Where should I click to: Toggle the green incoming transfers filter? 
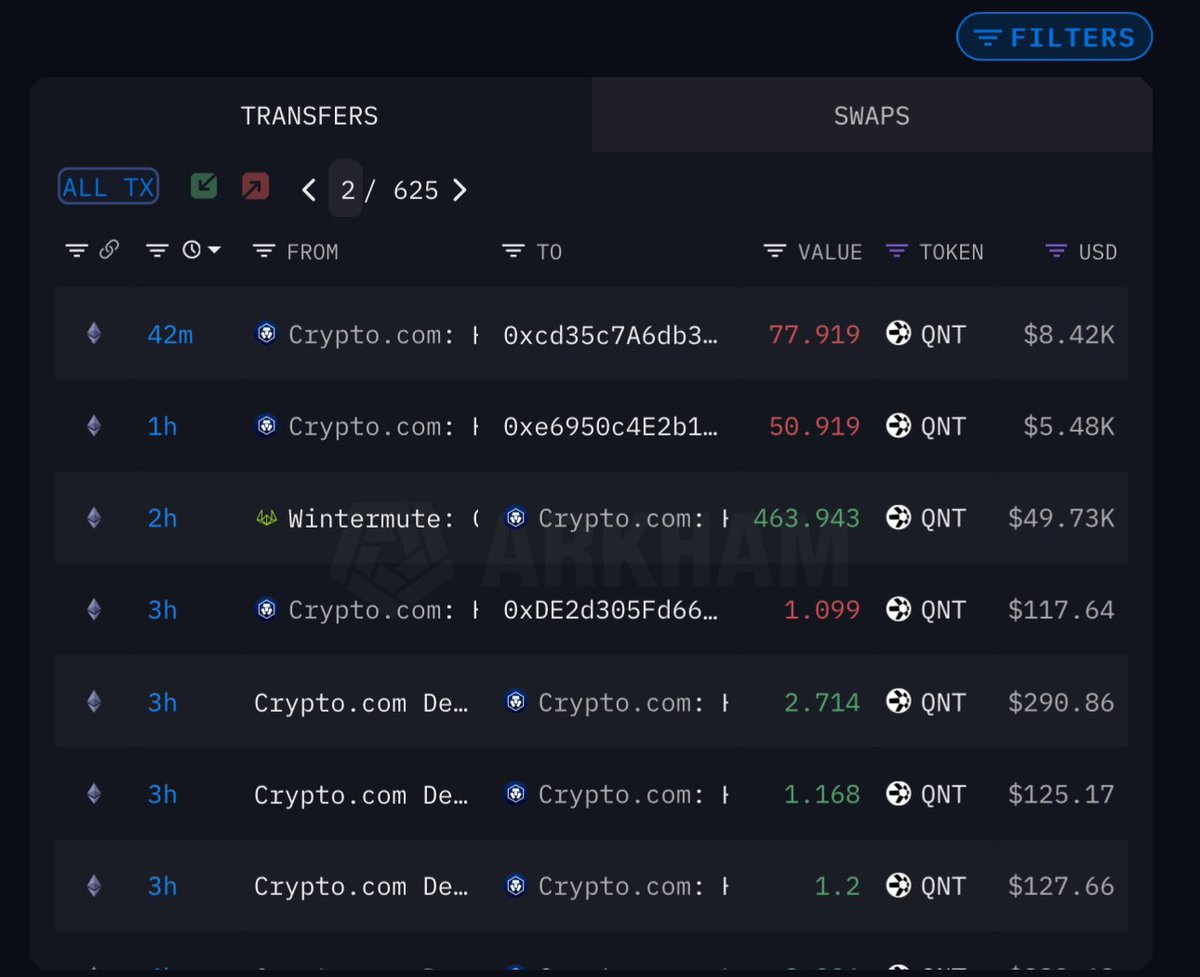(x=204, y=186)
